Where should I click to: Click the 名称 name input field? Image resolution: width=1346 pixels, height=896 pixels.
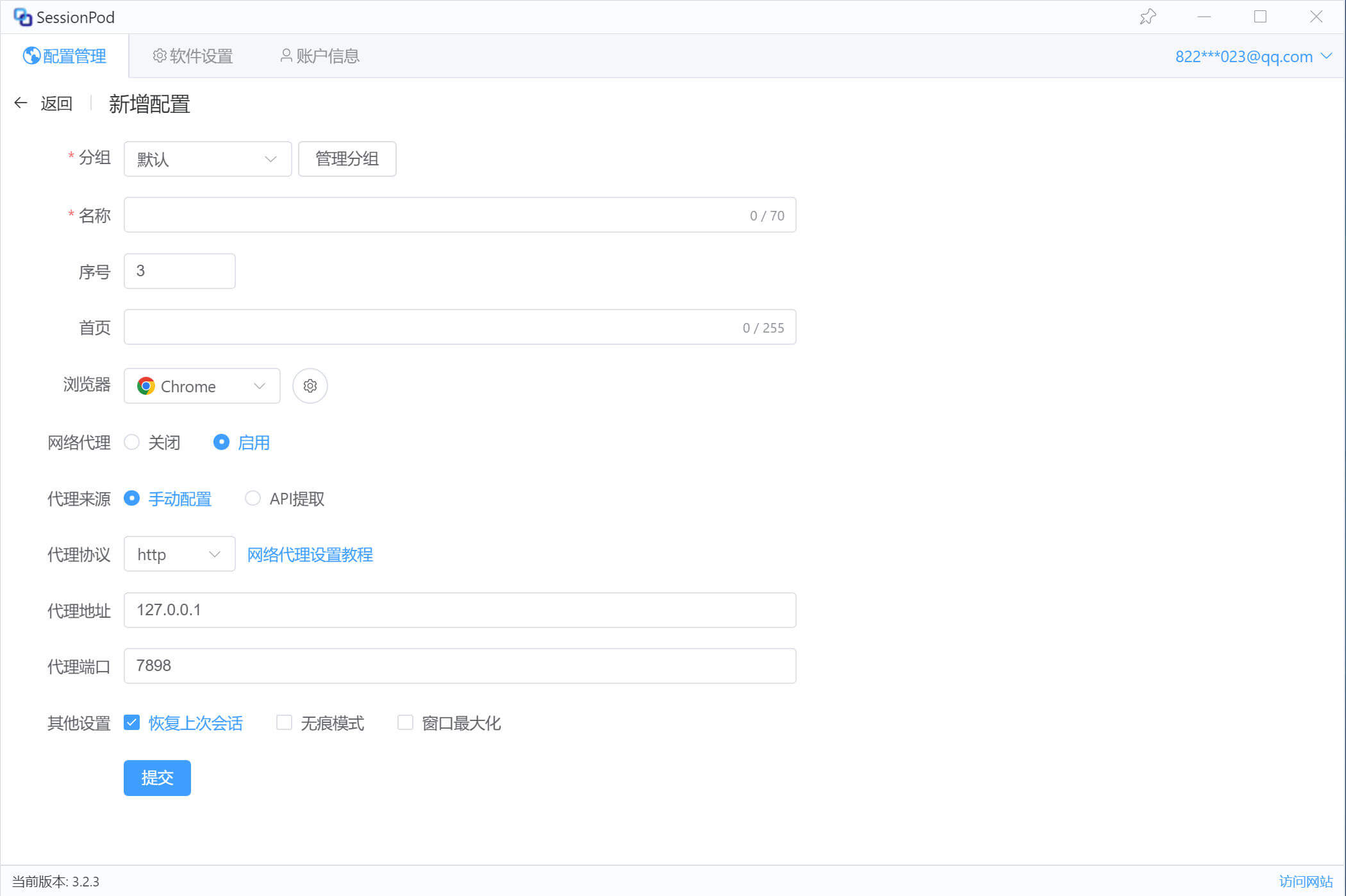436,215
